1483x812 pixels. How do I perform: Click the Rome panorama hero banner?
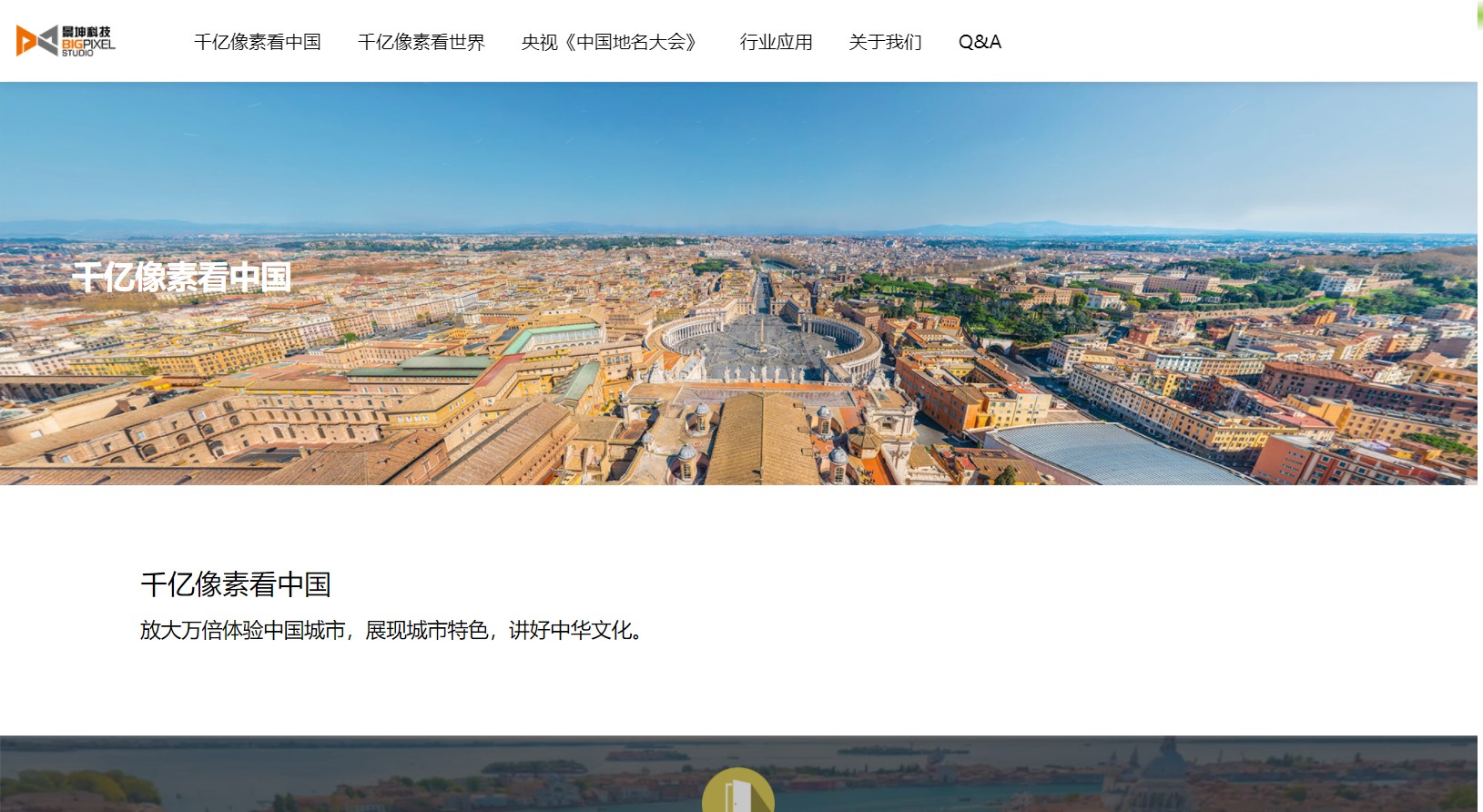pos(738,283)
